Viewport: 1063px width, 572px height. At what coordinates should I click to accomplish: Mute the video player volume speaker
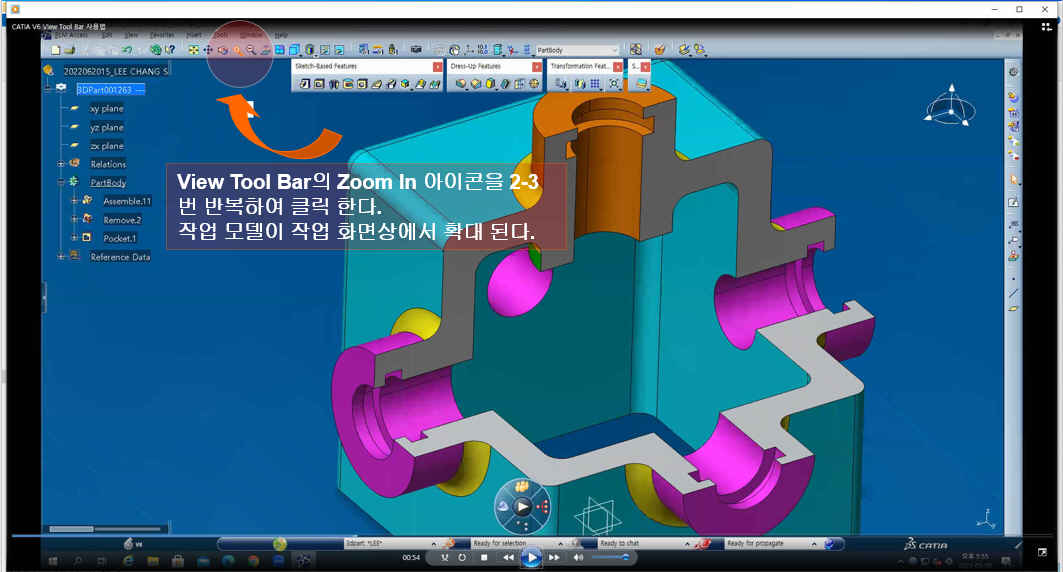[578, 557]
